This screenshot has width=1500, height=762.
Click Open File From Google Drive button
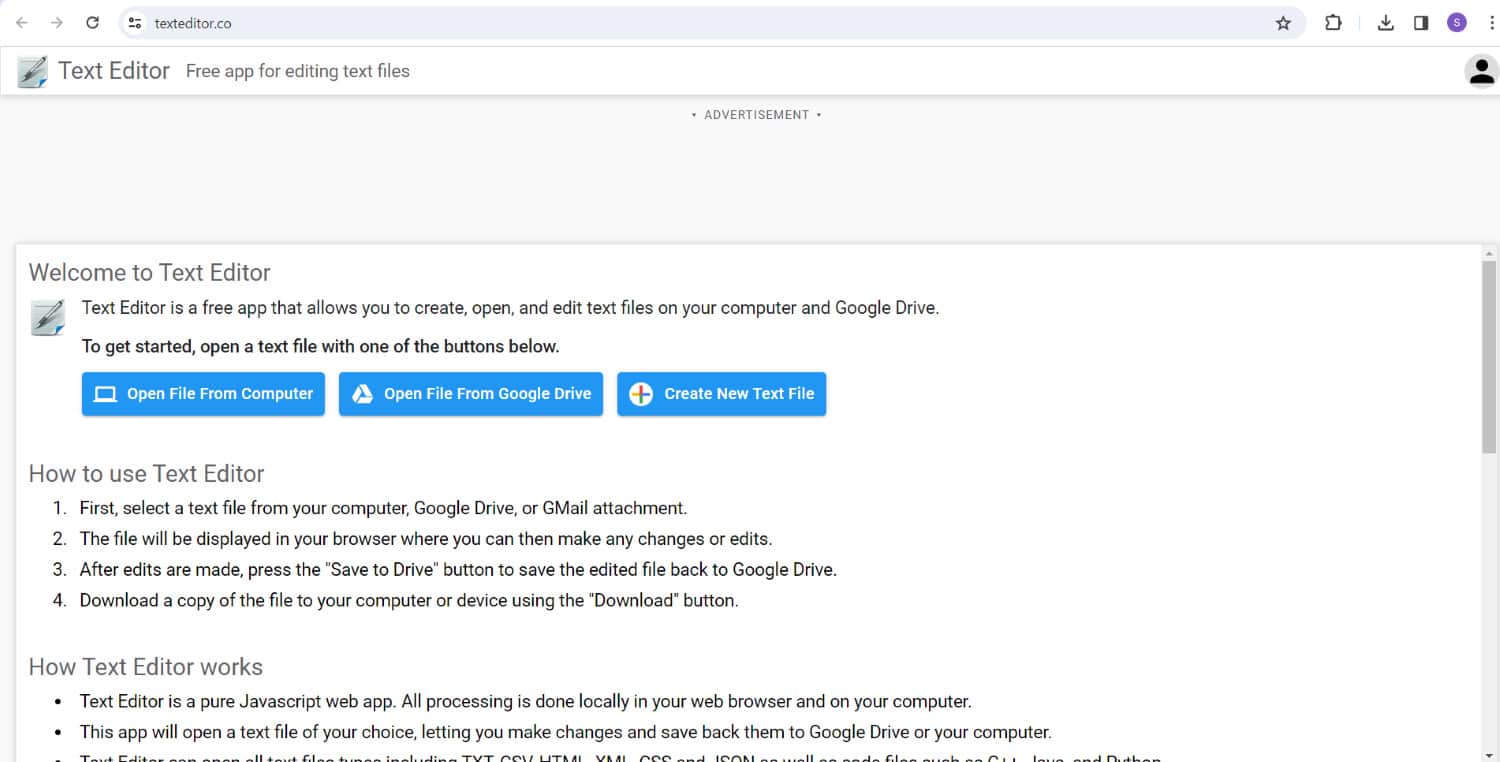tap(471, 394)
